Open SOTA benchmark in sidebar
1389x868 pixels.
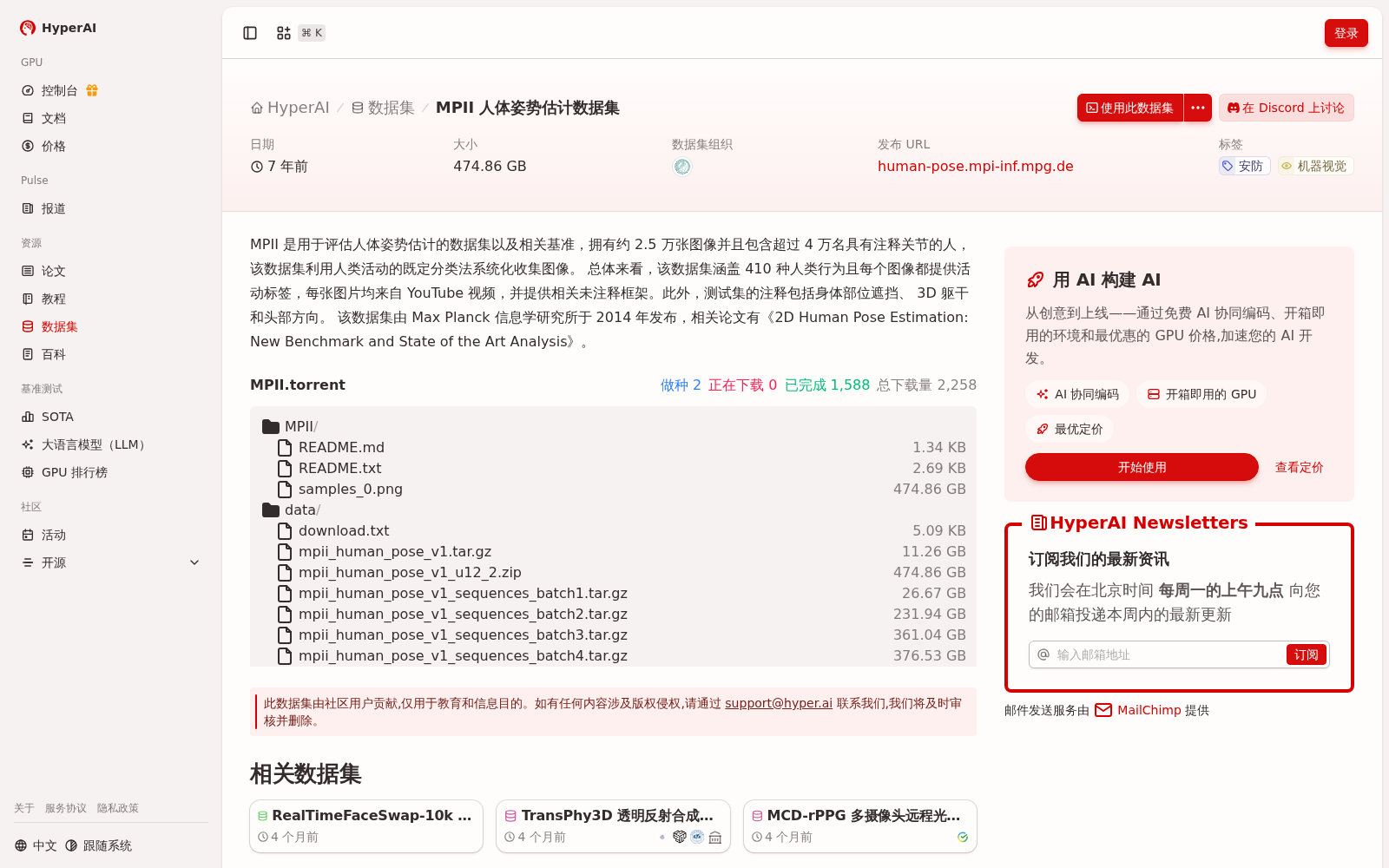(x=57, y=417)
